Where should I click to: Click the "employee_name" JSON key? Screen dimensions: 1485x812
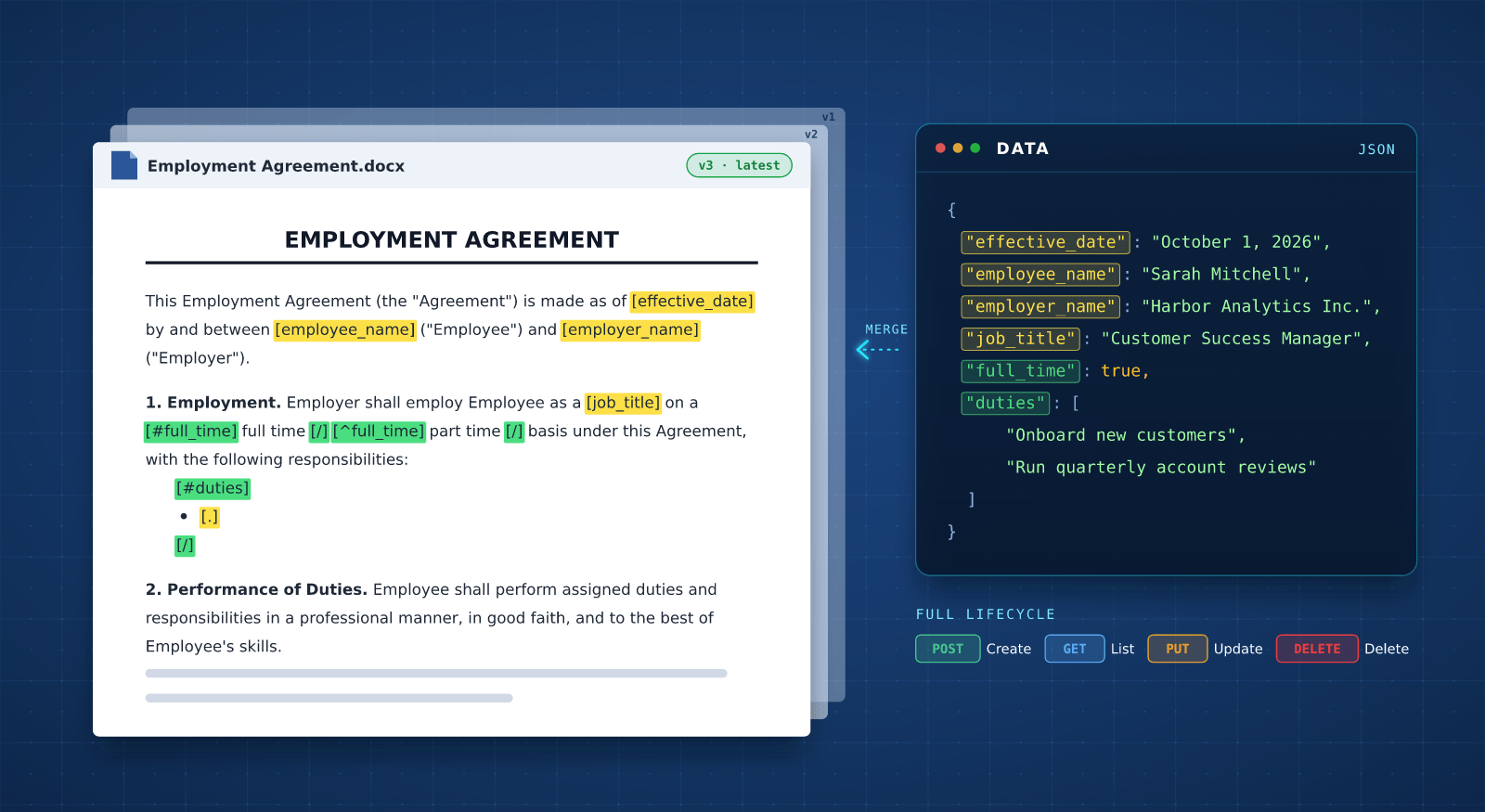click(1040, 275)
